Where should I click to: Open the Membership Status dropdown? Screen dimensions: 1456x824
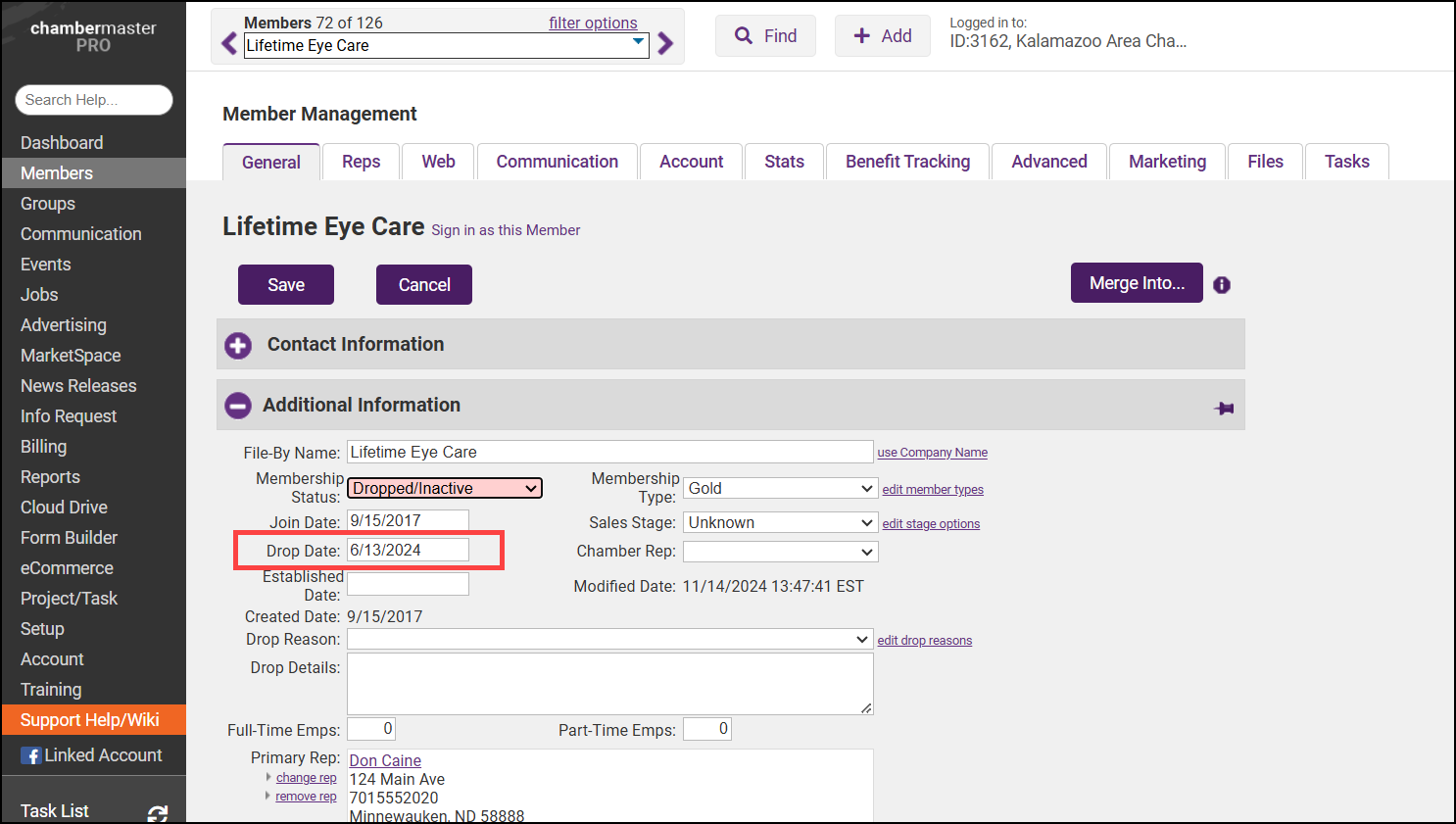coord(445,488)
